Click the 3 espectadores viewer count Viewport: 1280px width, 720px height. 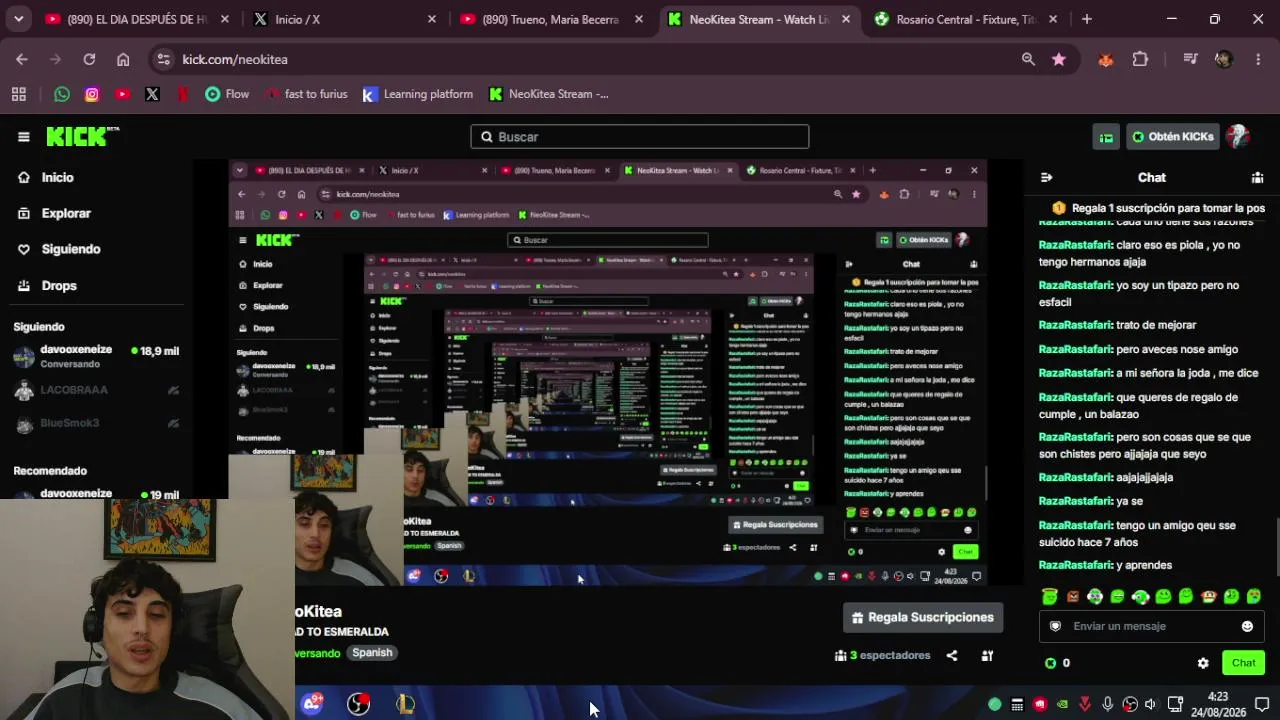coord(882,656)
